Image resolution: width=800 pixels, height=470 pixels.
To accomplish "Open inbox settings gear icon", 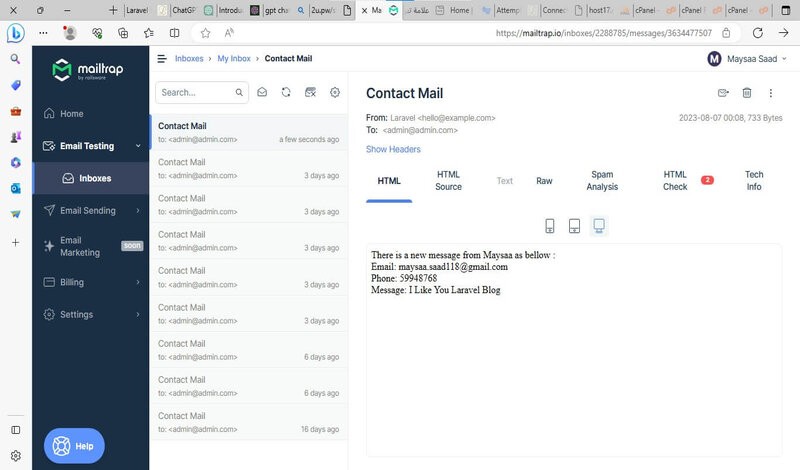I will tap(335, 92).
